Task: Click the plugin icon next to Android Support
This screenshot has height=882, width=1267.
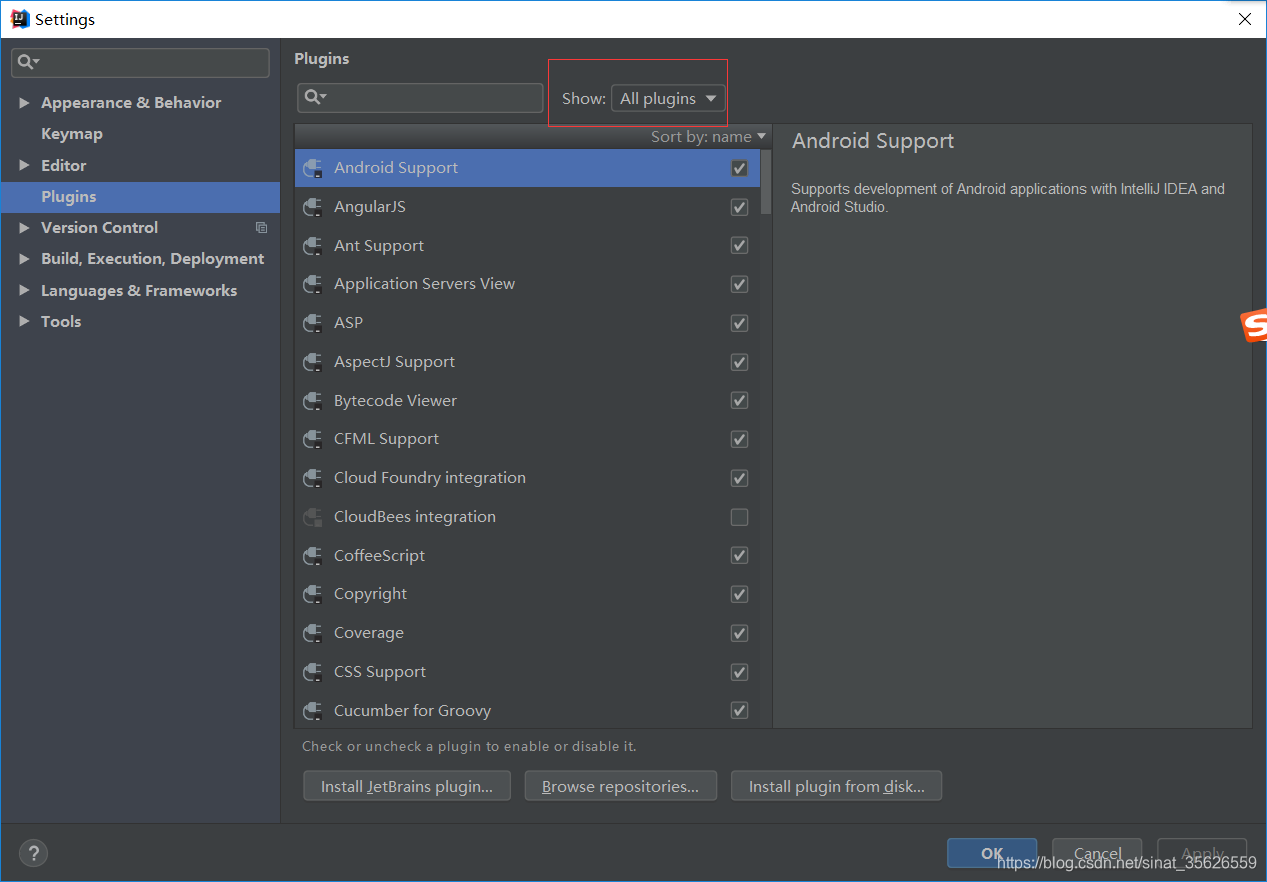Action: (x=313, y=168)
